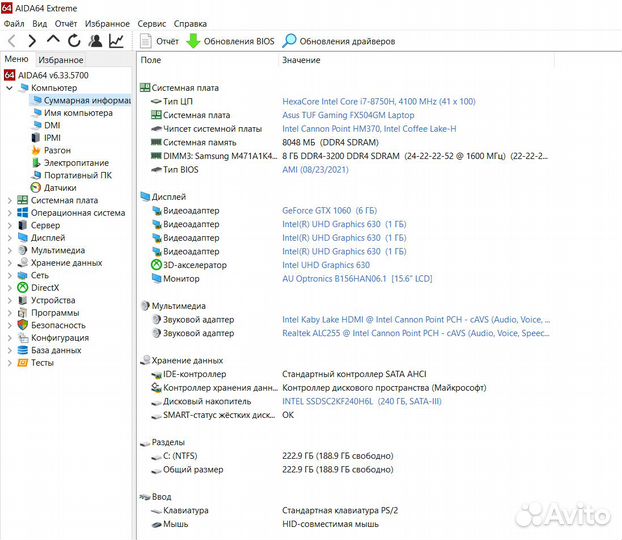Open the Вид menu

pyautogui.click(x=39, y=24)
